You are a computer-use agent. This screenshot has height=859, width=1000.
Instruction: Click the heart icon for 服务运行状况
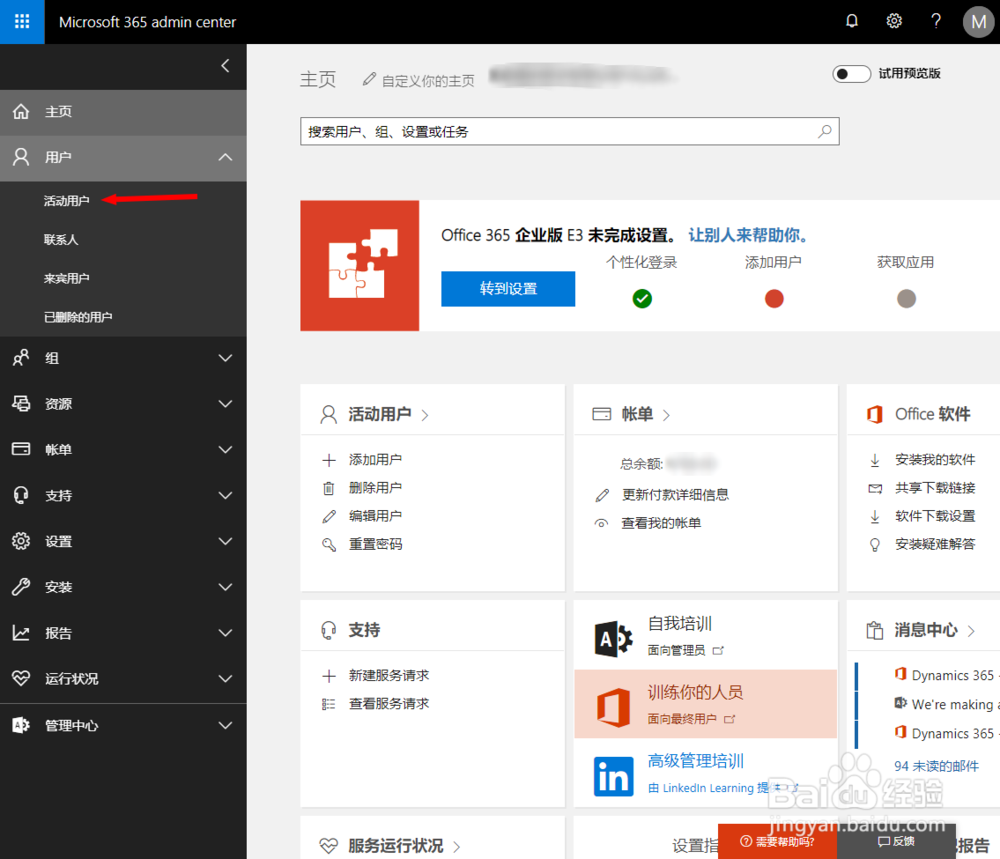click(328, 846)
